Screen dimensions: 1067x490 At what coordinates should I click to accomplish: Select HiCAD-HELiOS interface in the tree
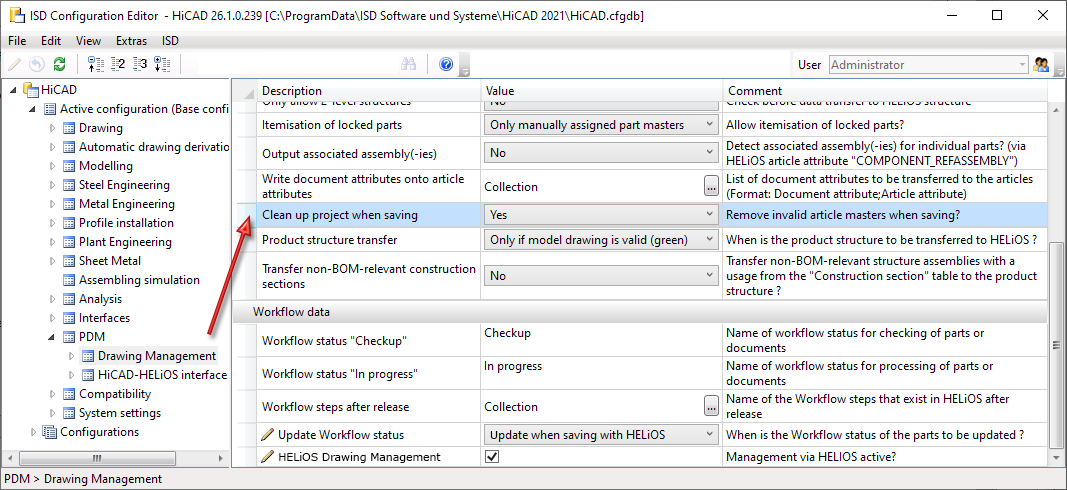click(162, 375)
